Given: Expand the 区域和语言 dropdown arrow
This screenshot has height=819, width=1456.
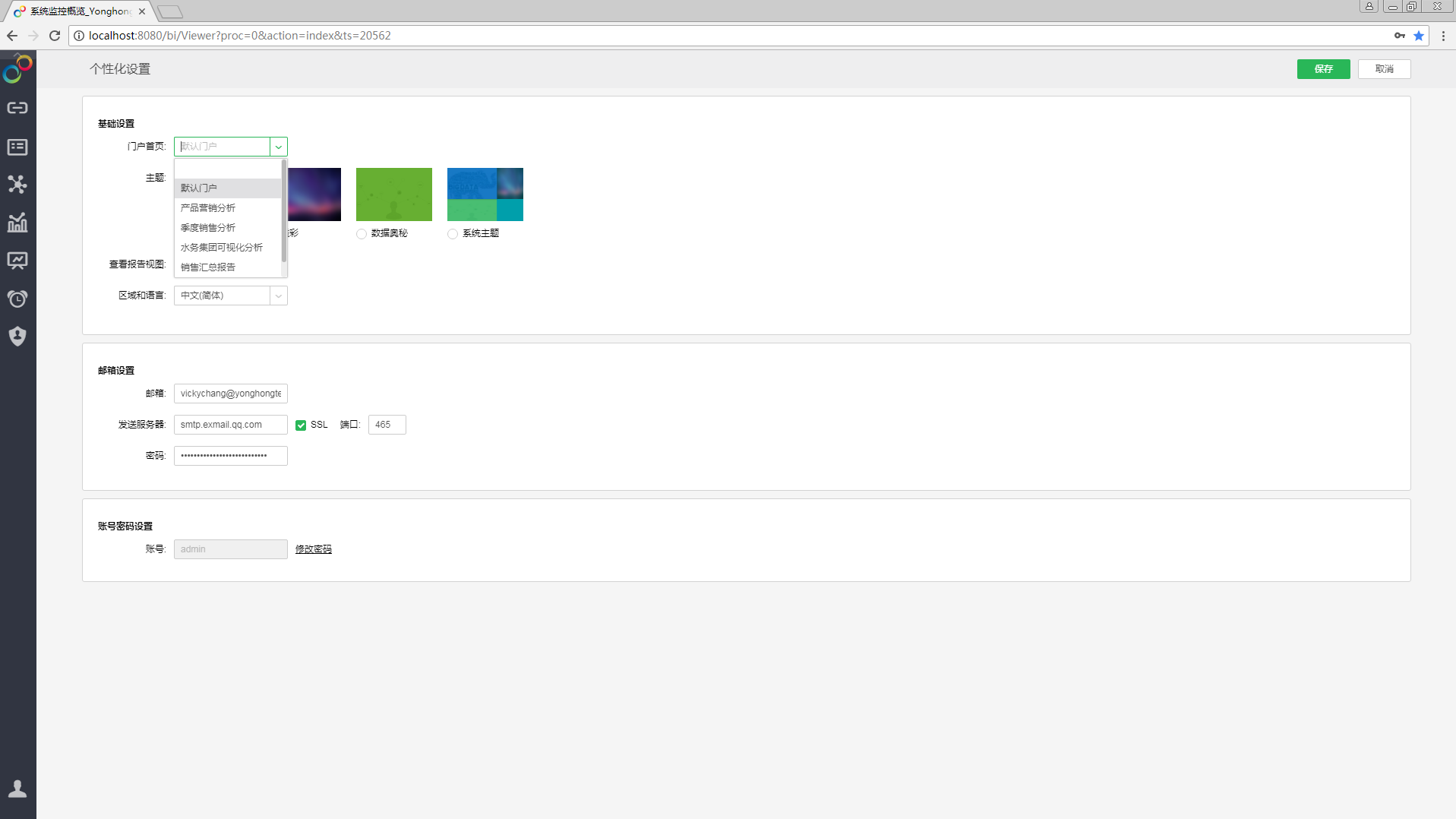Looking at the screenshot, I should [x=279, y=296].
